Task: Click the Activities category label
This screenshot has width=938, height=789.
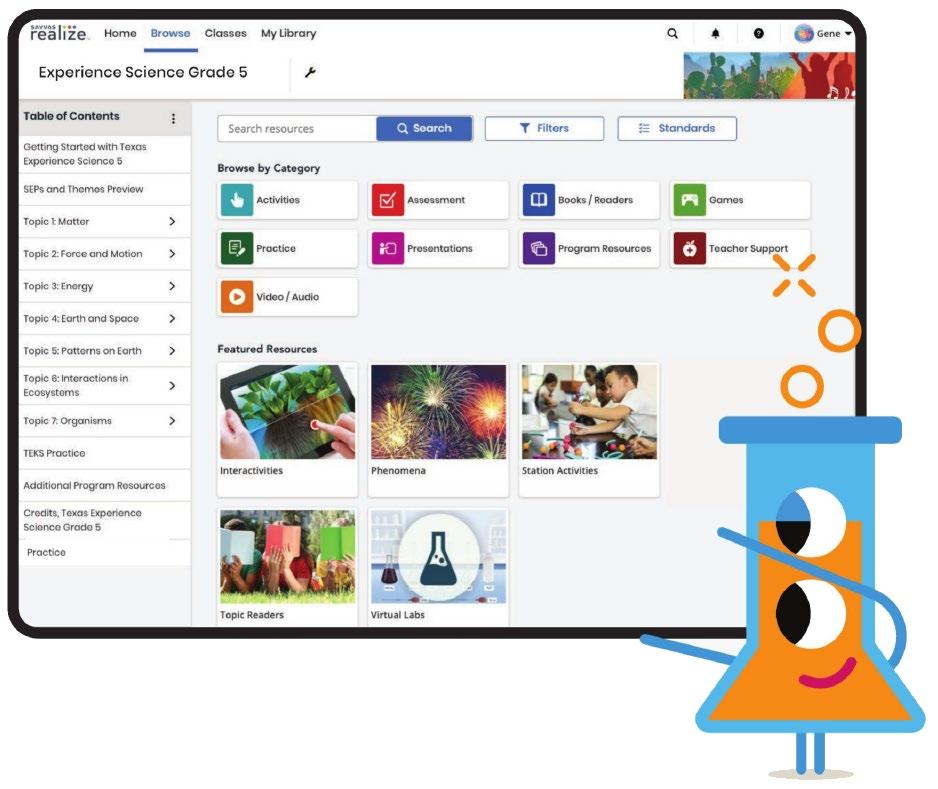Action: (x=278, y=200)
